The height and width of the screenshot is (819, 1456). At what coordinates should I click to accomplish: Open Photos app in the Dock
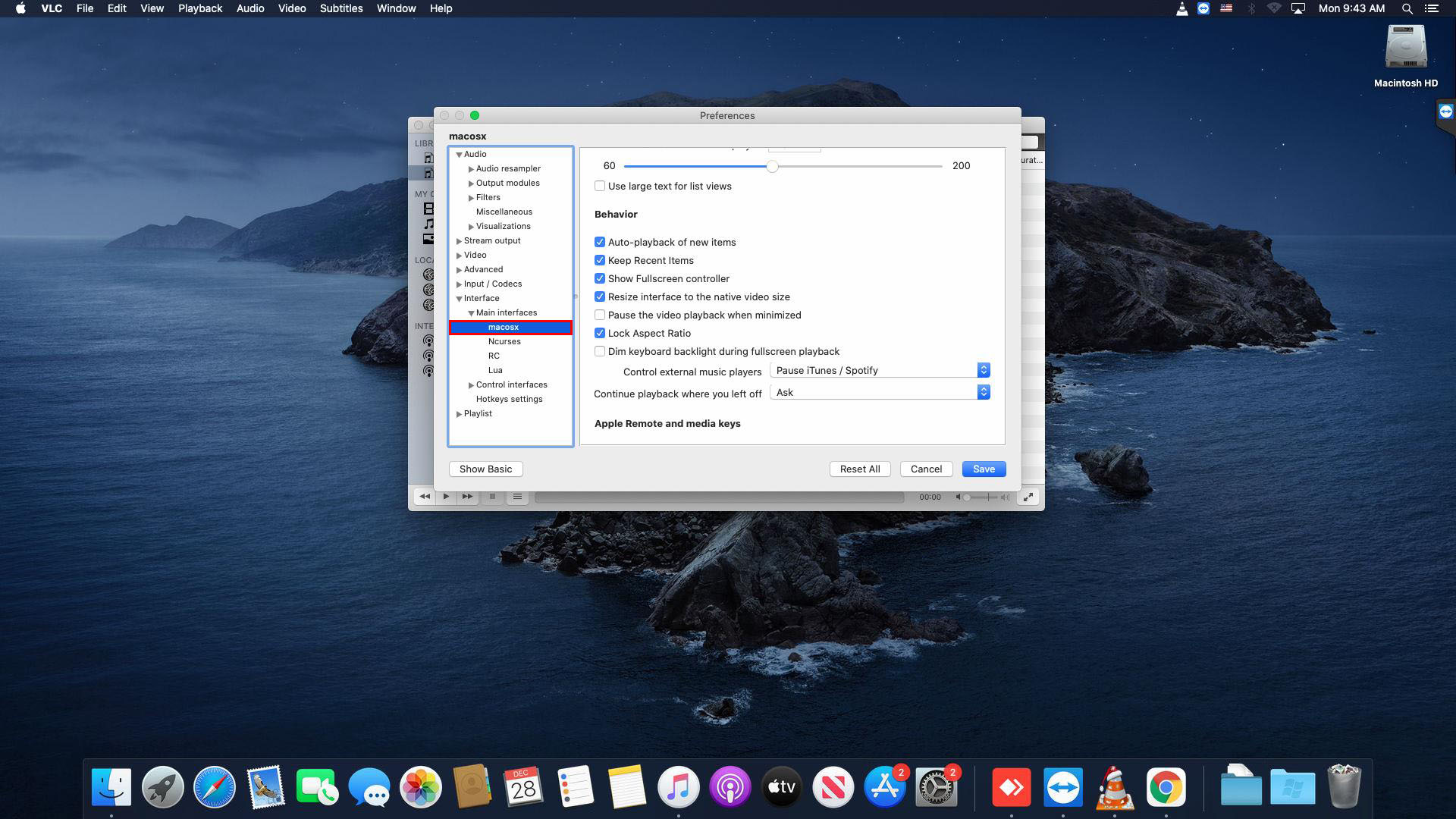pos(421,788)
